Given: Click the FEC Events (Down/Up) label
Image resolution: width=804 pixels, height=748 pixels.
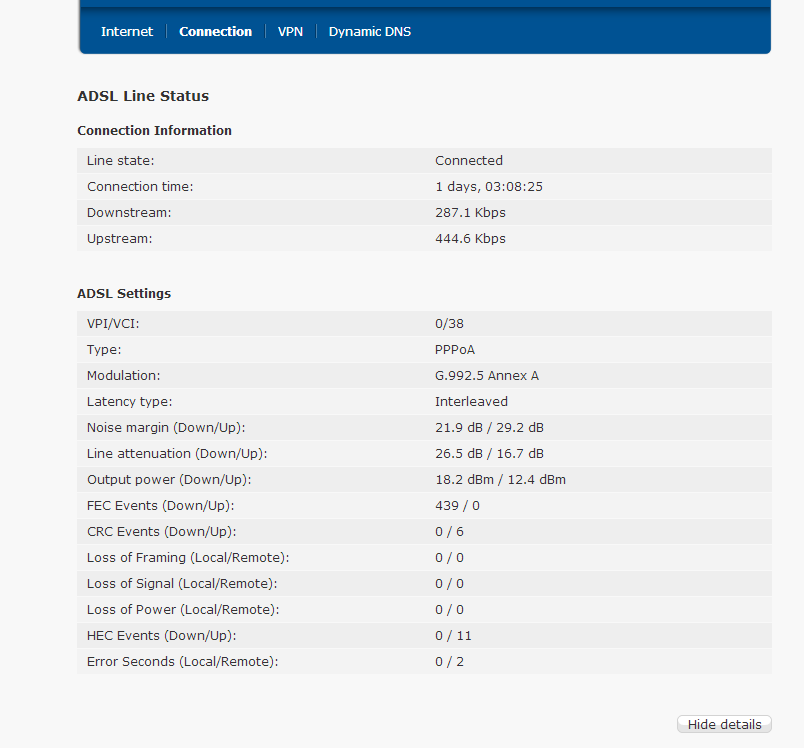Looking at the screenshot, I should tap(160, 506).
